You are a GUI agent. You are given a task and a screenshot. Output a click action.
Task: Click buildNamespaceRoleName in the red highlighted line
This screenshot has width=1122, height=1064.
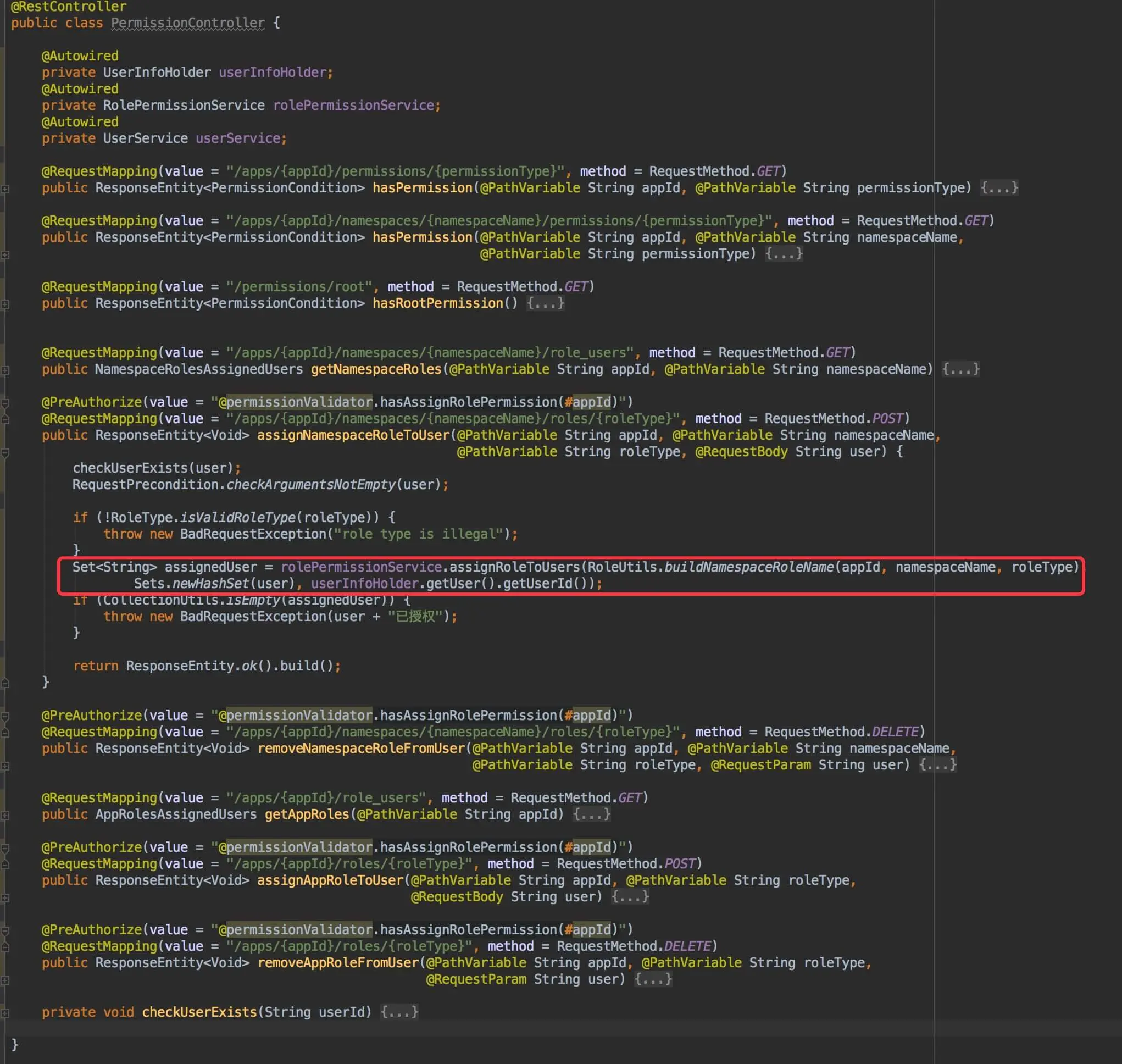point(748,567)
